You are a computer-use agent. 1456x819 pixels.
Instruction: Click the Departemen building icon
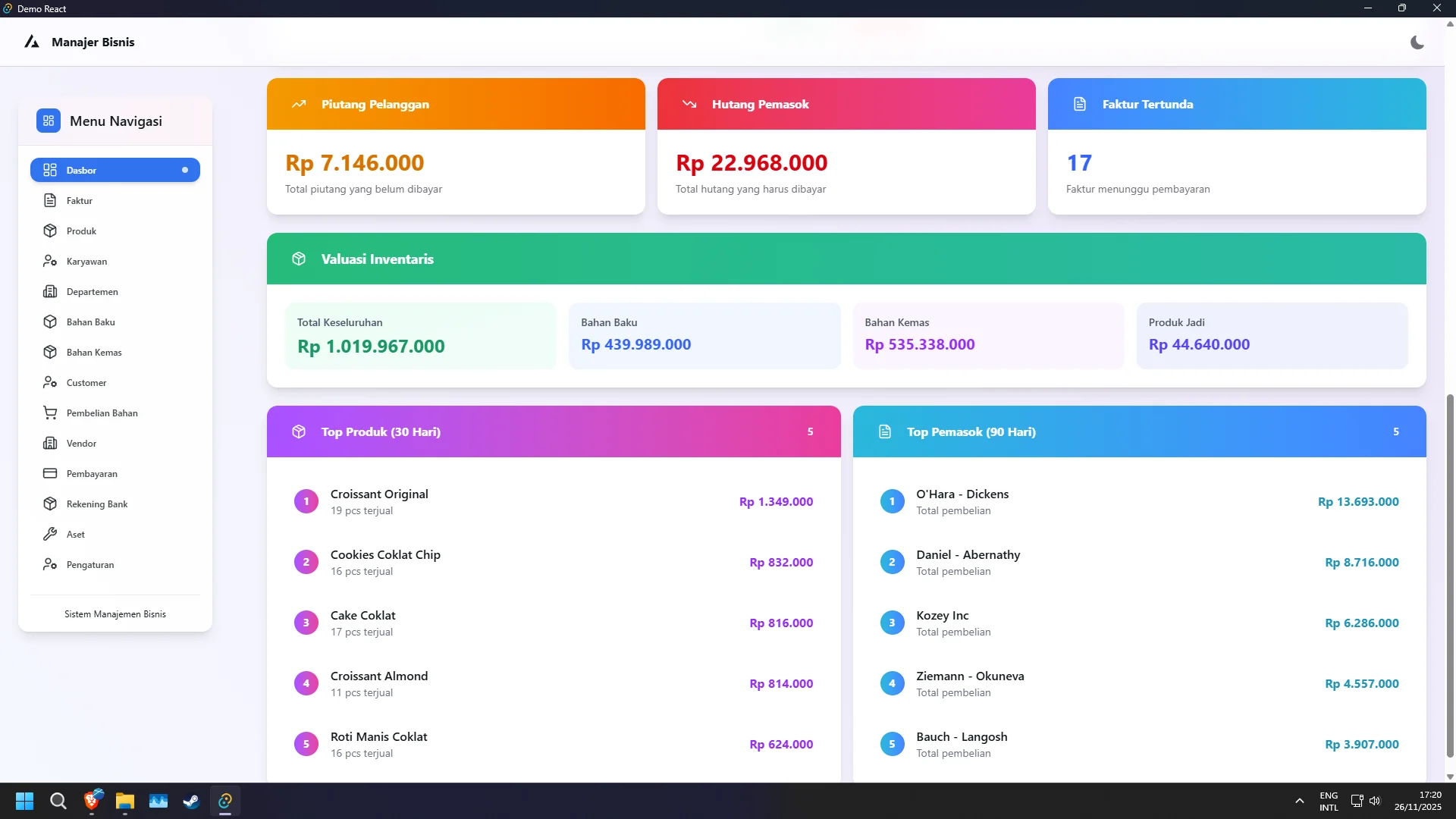click(x=50, y=291)
